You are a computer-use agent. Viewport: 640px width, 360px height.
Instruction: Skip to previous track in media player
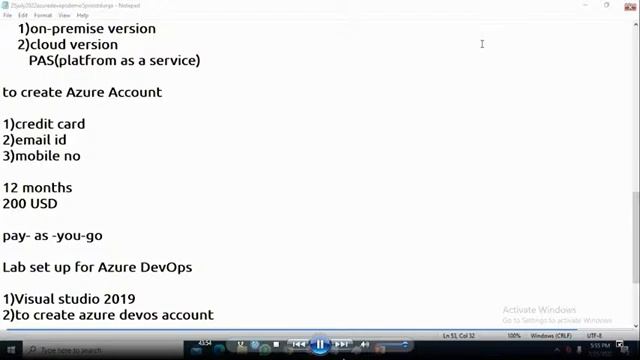click(299, 344)
